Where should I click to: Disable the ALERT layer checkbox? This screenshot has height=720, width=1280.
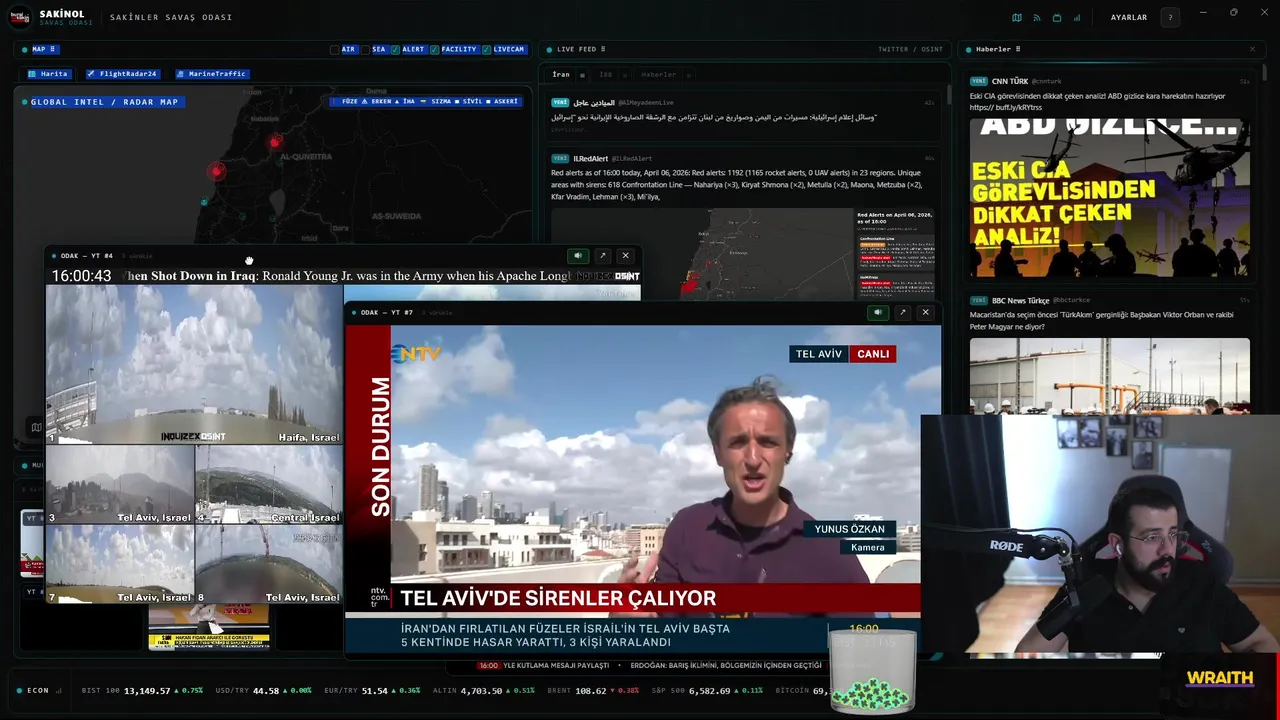coord(396,49)
